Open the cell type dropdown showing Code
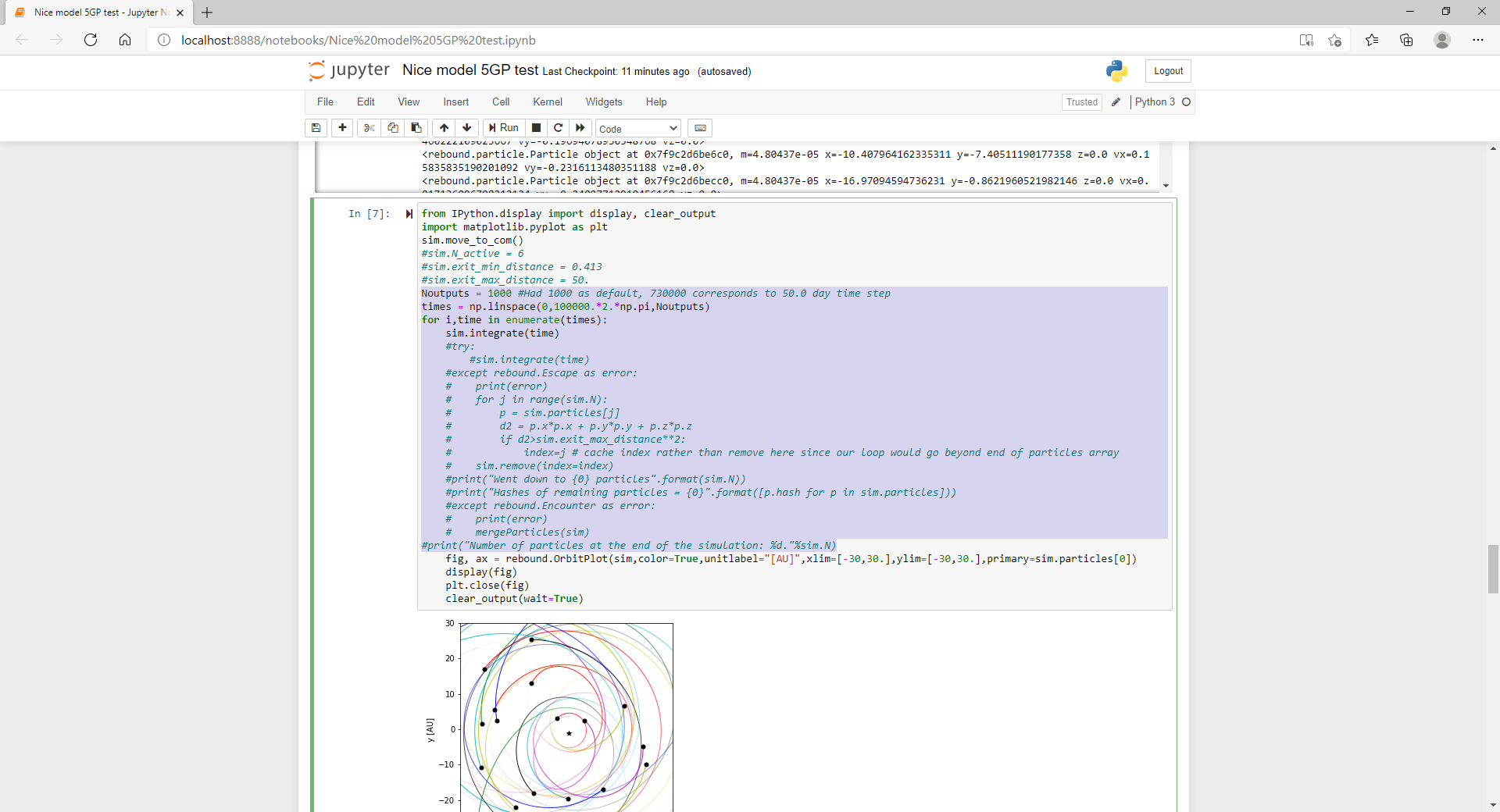1500x812 pixels. tap(637, 128)
